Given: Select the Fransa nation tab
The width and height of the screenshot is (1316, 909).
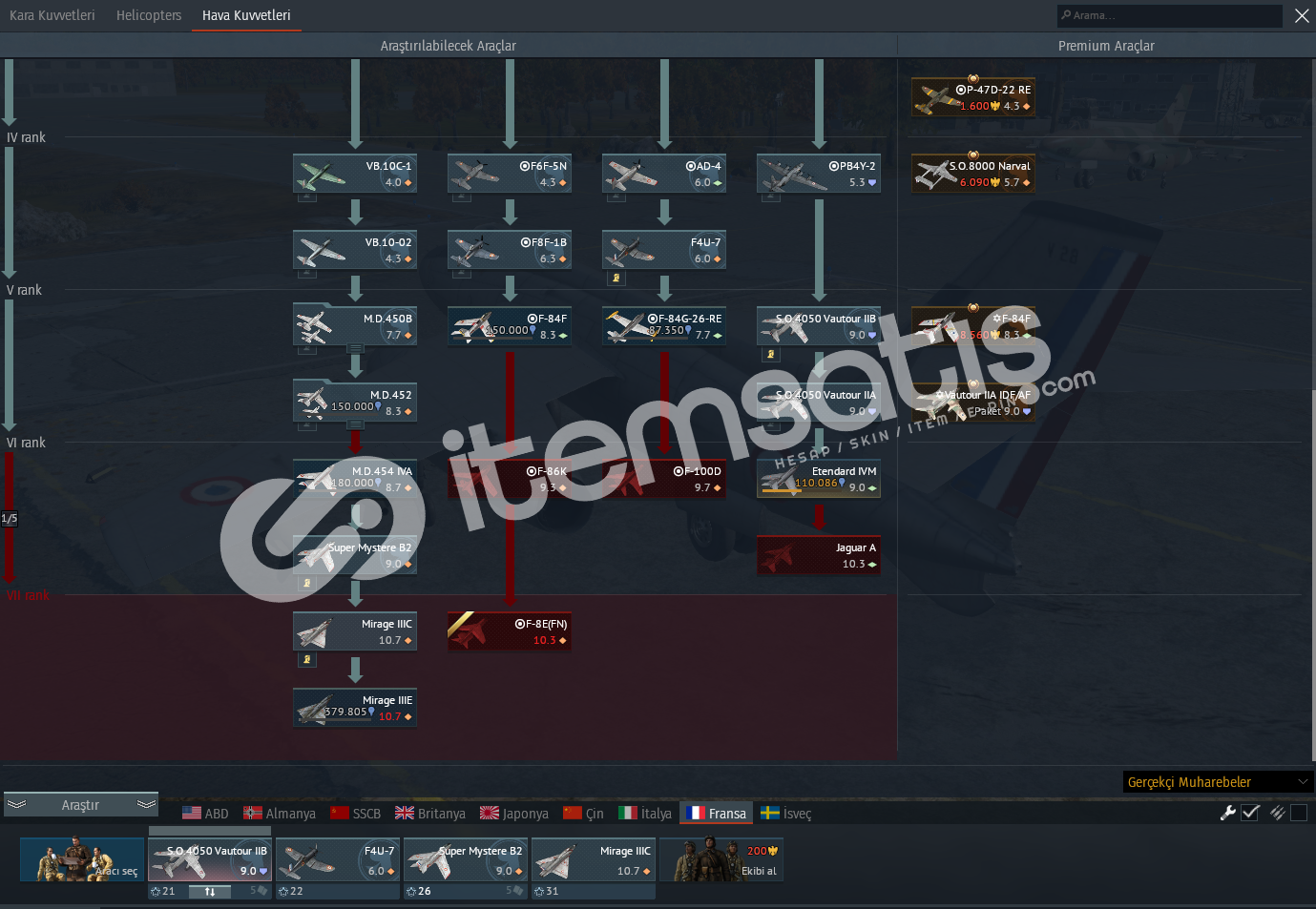Looking at the screenshot, I should (717, 814).
